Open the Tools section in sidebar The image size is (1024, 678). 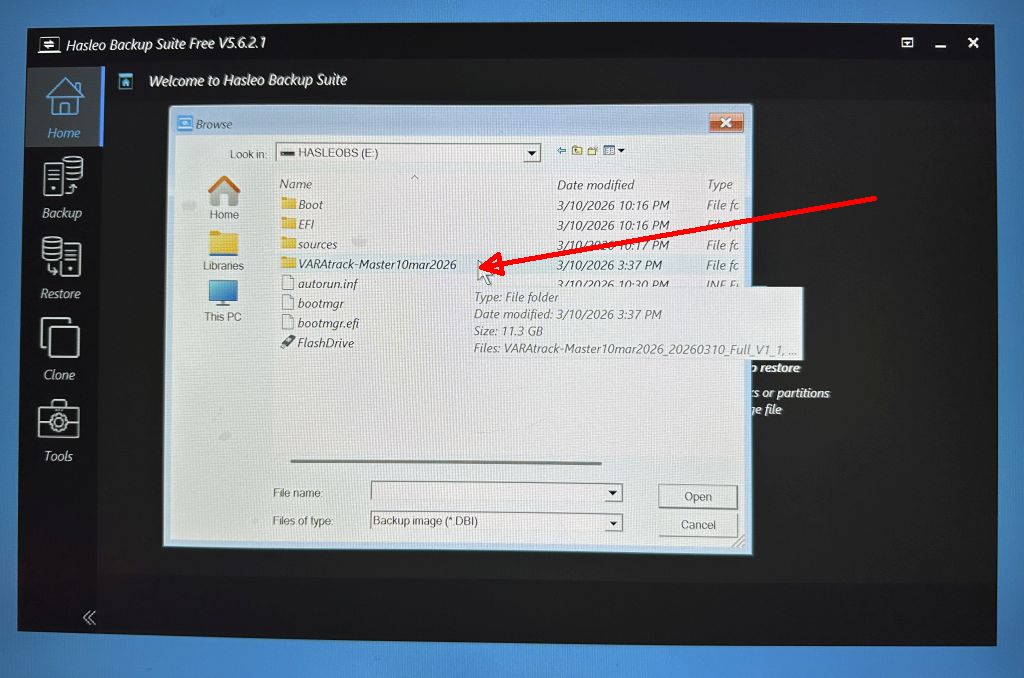coord(59,430)
